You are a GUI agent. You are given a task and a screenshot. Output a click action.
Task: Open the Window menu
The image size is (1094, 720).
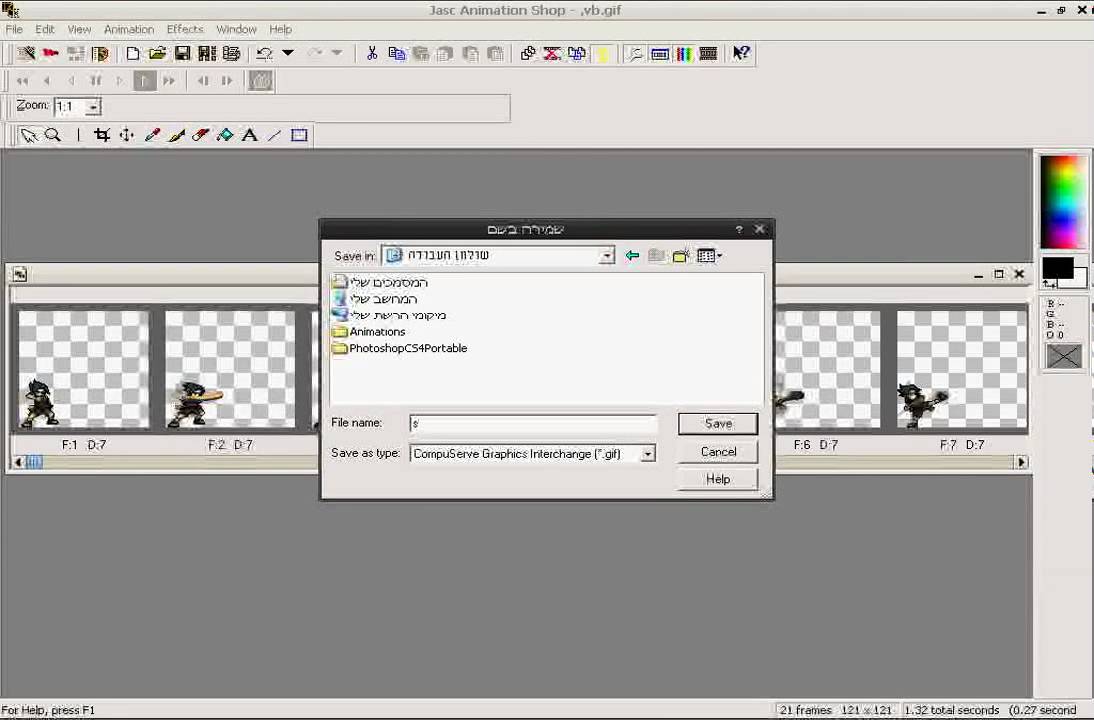pos(236,29)
